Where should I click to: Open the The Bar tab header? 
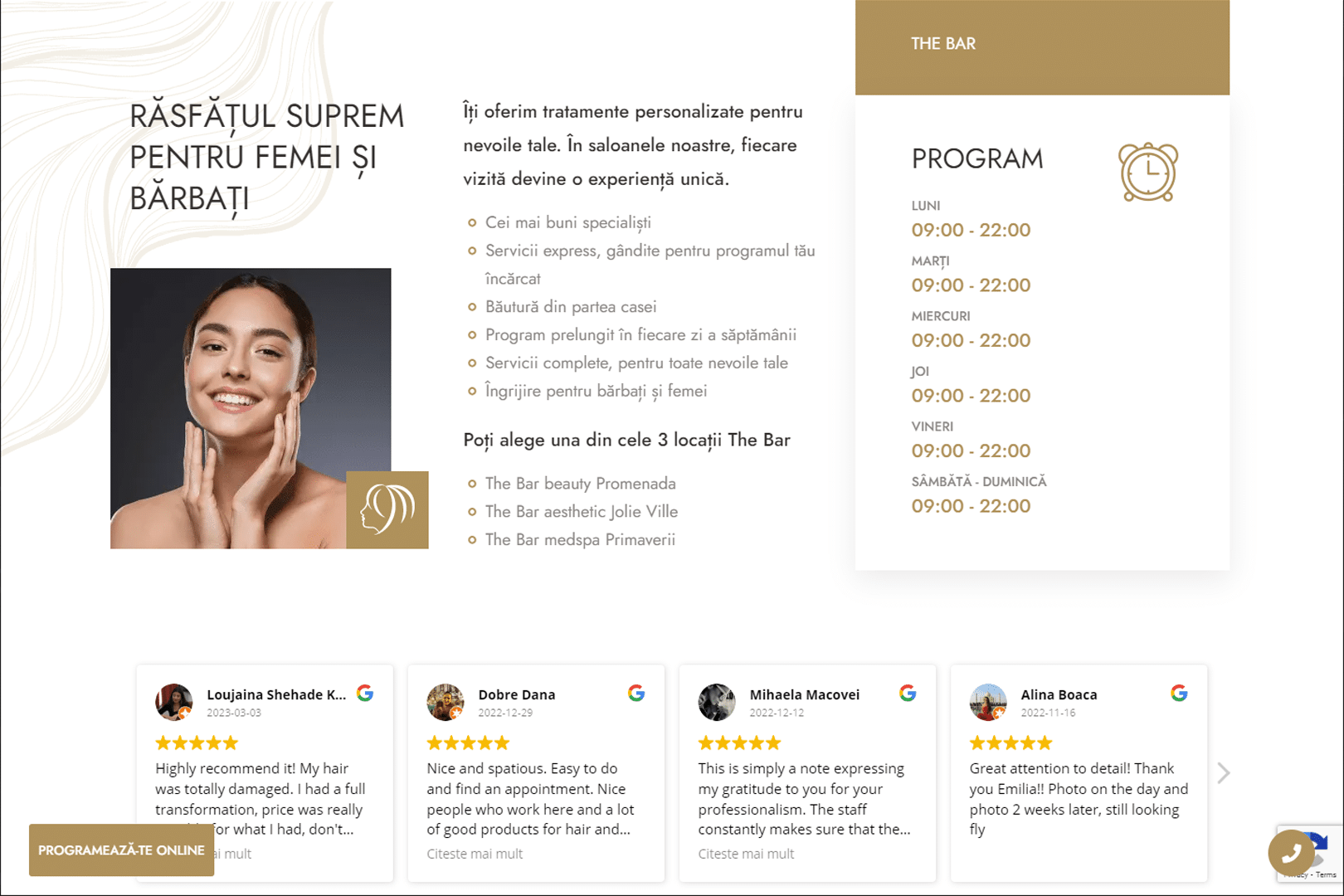tap(943, 44)
